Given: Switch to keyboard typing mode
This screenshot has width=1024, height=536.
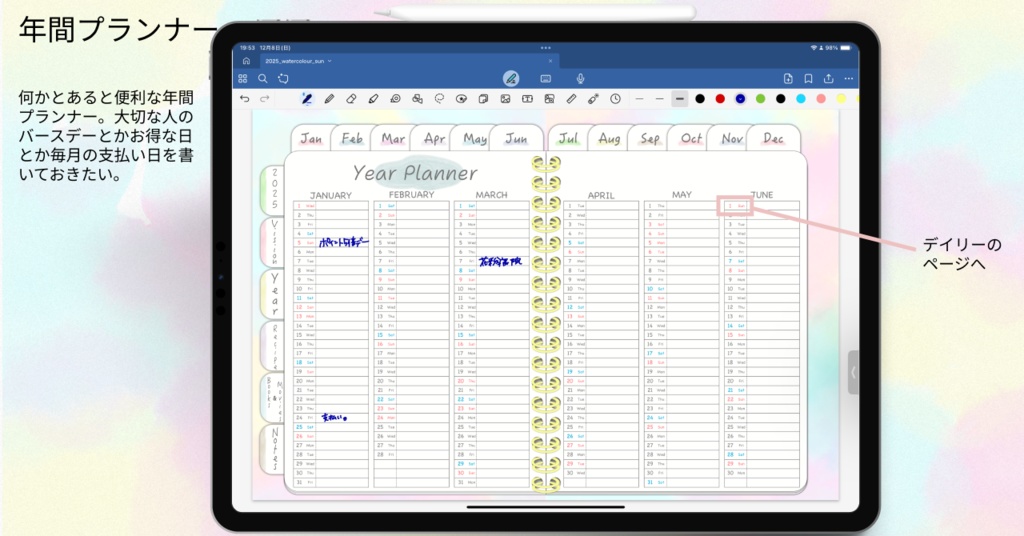Looking at the screenshot, I should (546, 78).
